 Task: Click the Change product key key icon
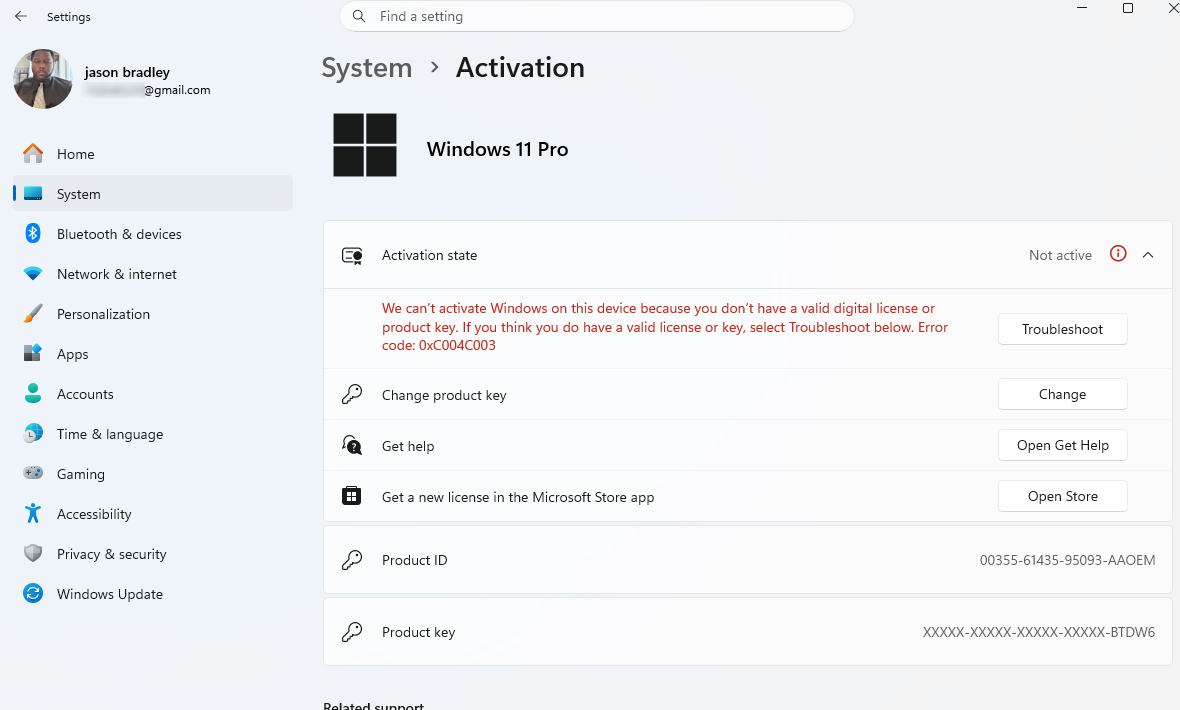[x=351, y=394]
